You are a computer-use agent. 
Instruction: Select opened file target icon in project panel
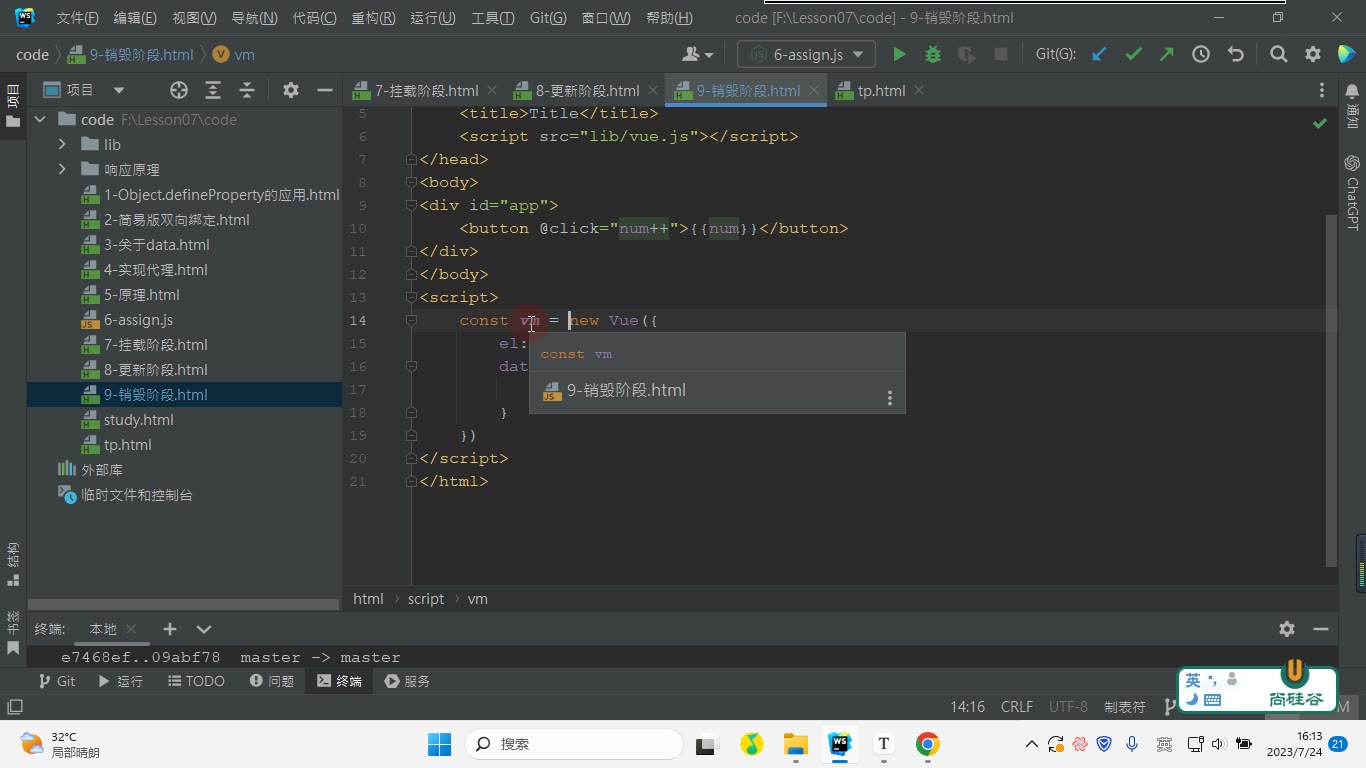pyautogui.click(x=179, y=90)
